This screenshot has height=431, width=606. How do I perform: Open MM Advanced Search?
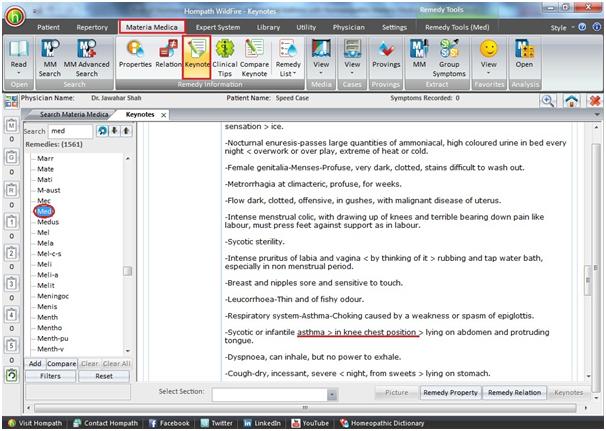tap(87, 58)
